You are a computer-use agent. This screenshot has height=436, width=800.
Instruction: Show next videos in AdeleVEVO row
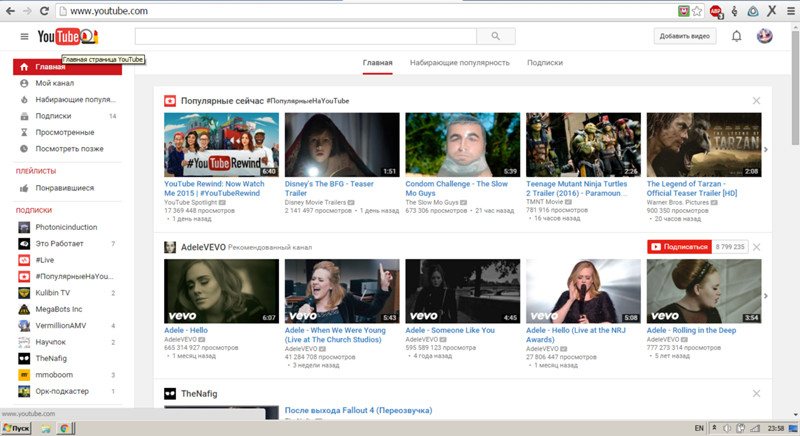(765, 296)
